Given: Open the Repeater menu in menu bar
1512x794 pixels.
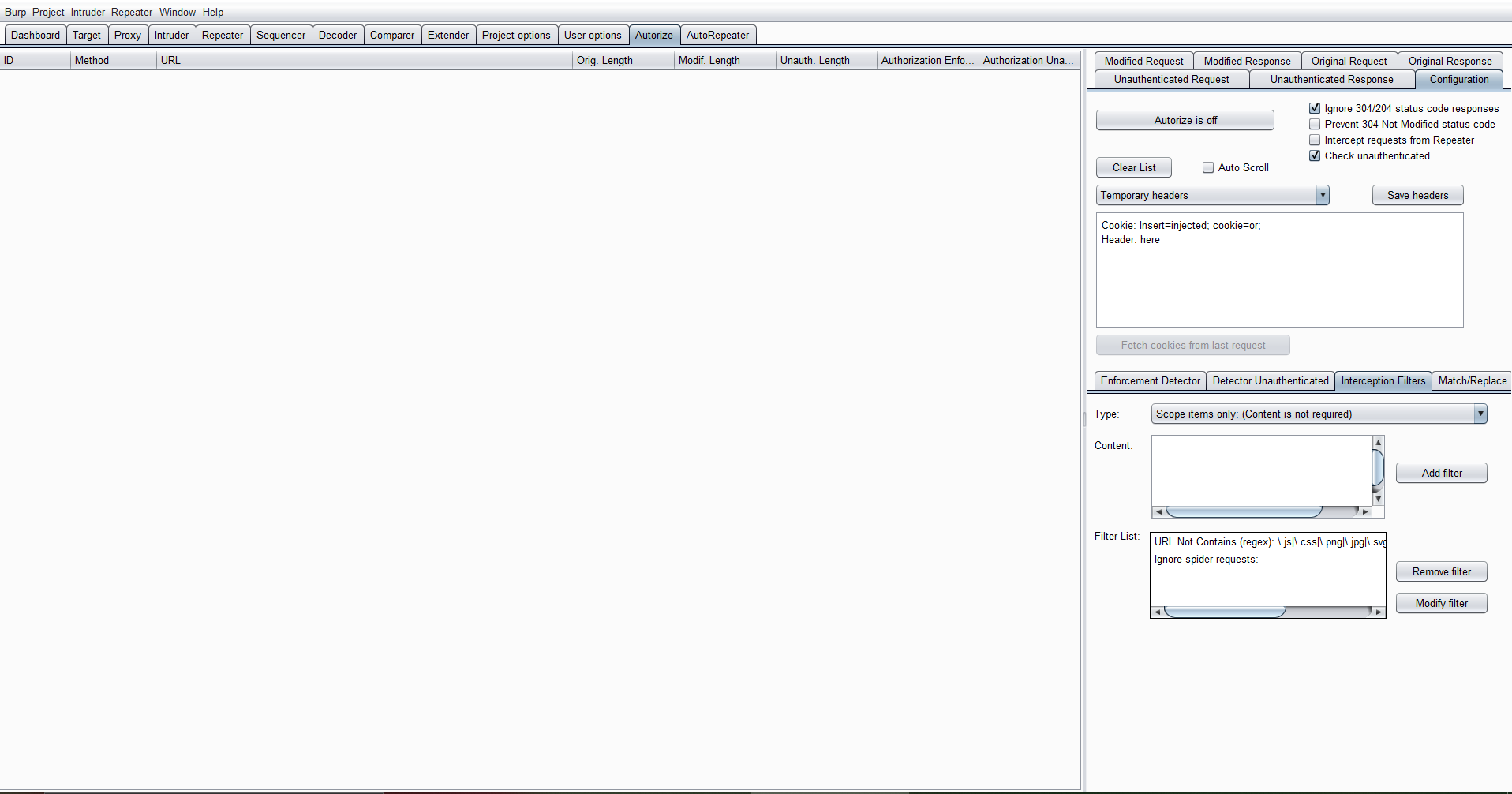Looking at the screenshot, I should click(132, 12).
